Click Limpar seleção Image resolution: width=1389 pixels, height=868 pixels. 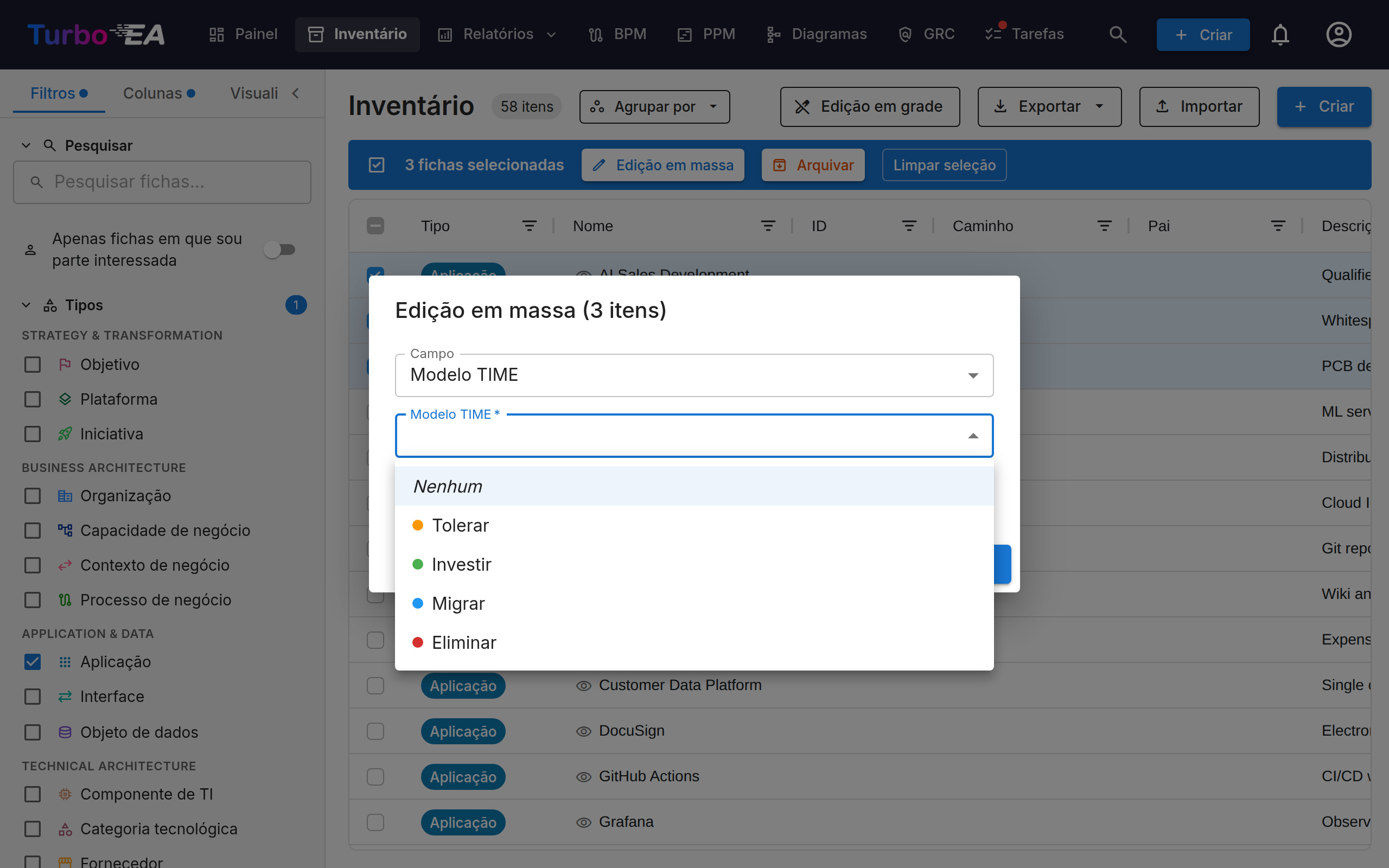[x=944, y=165]
